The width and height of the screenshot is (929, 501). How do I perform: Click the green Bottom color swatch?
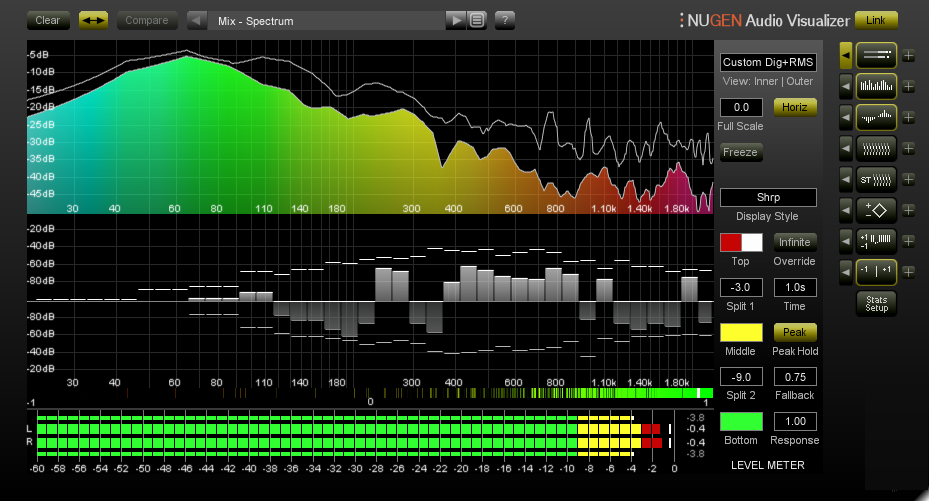(741, 422)
